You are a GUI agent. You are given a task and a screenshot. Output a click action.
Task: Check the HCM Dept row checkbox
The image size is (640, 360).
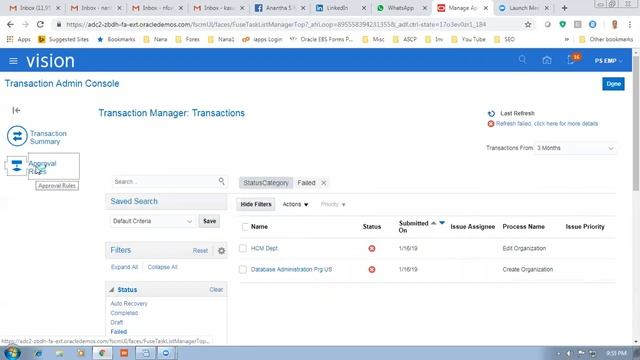pos(243,248)
